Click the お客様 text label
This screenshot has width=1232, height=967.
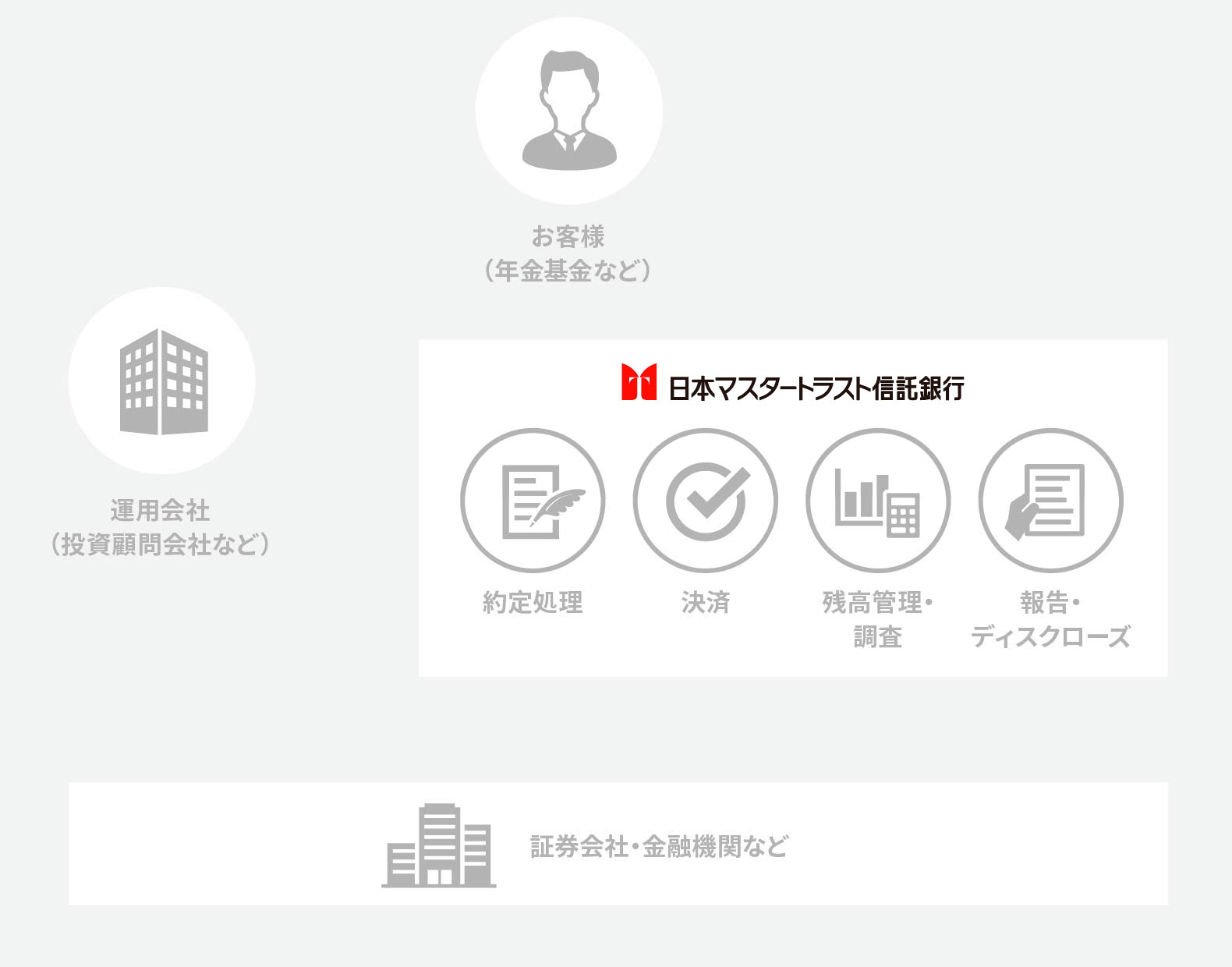coord(568,236)
